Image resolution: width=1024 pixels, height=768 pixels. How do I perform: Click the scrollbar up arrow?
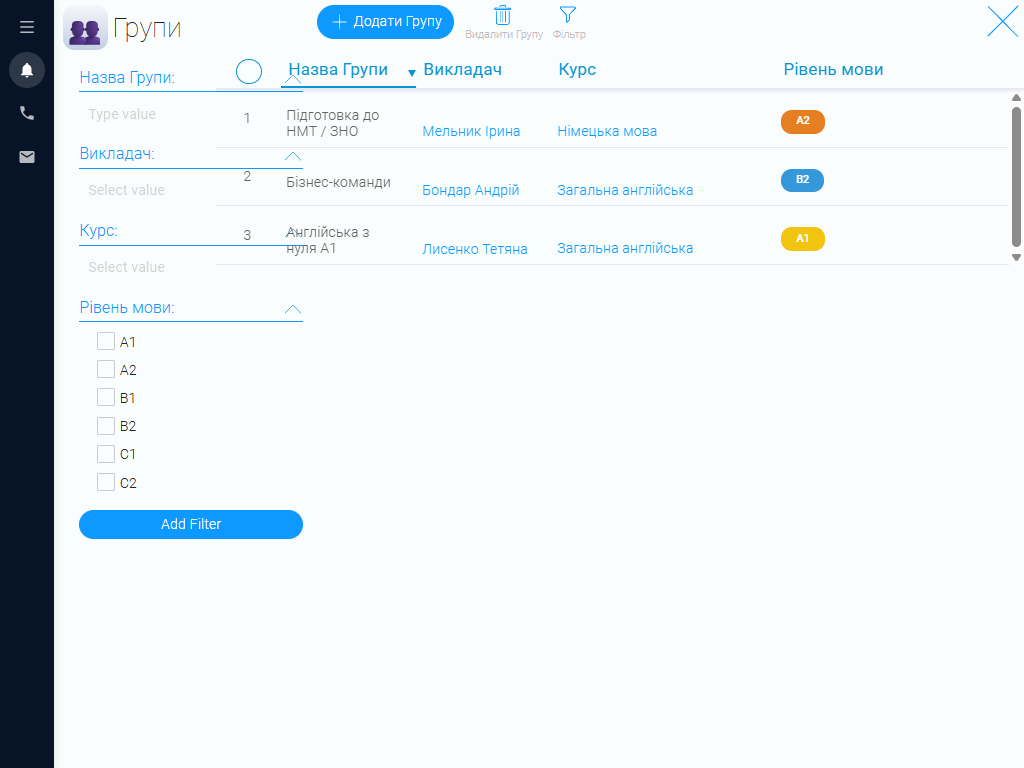(1016, 98)
